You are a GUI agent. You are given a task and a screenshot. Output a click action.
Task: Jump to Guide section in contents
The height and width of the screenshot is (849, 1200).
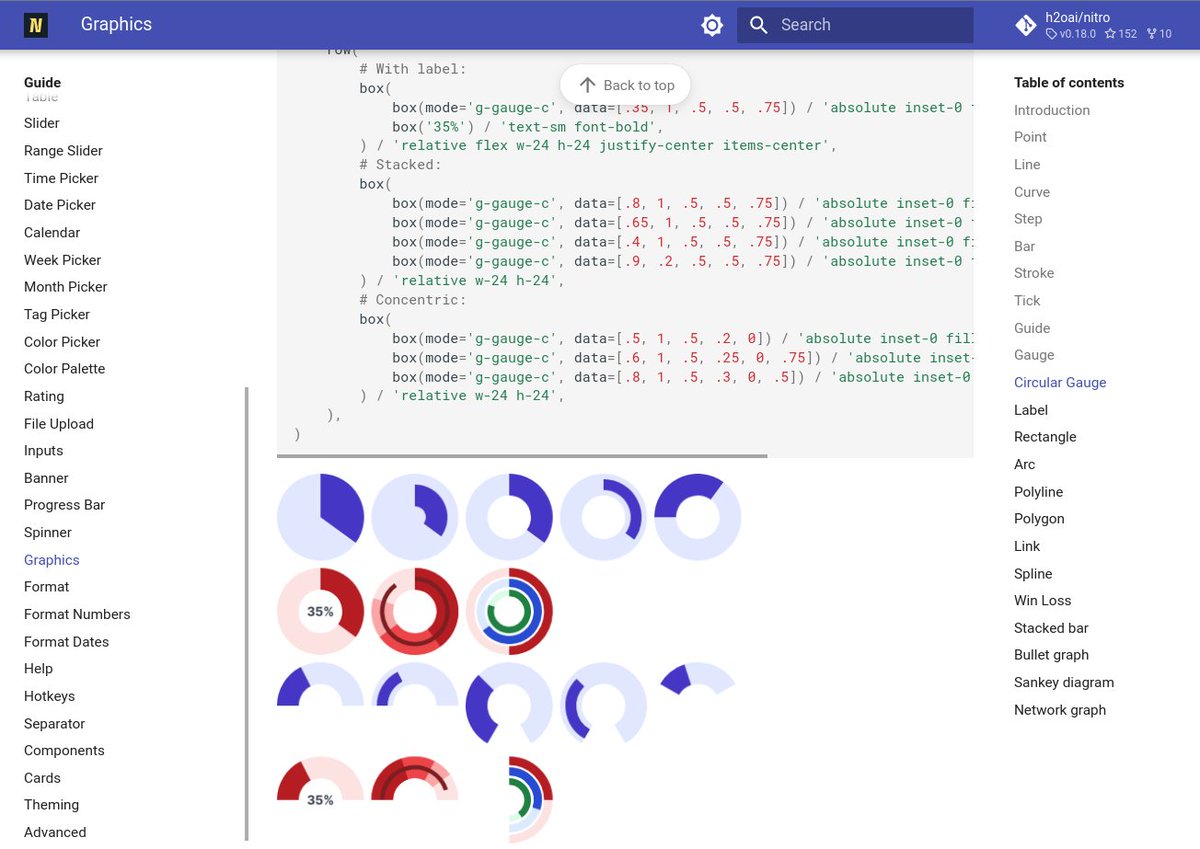click(1032, 328)
